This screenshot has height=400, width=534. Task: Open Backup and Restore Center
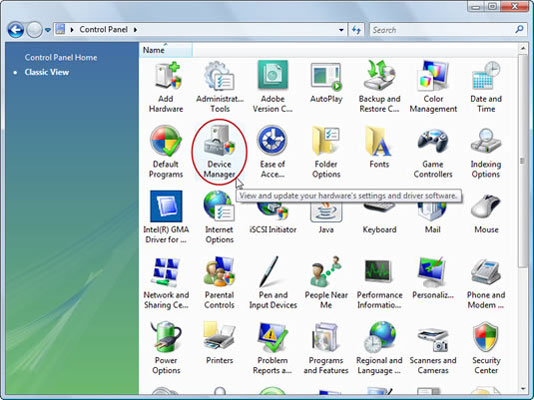coord(379,87)
